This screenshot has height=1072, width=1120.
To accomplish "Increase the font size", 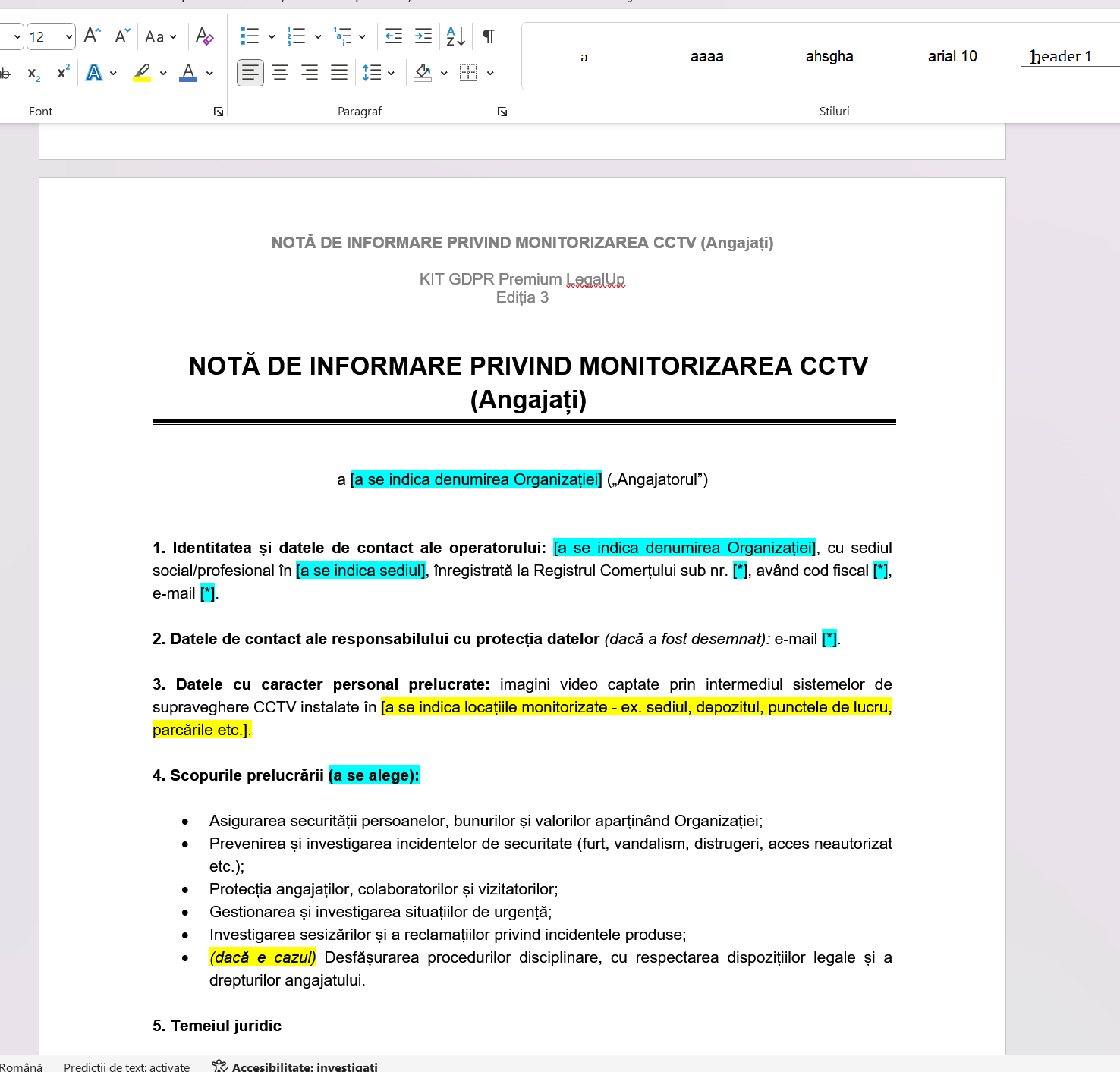I will 92,36.
